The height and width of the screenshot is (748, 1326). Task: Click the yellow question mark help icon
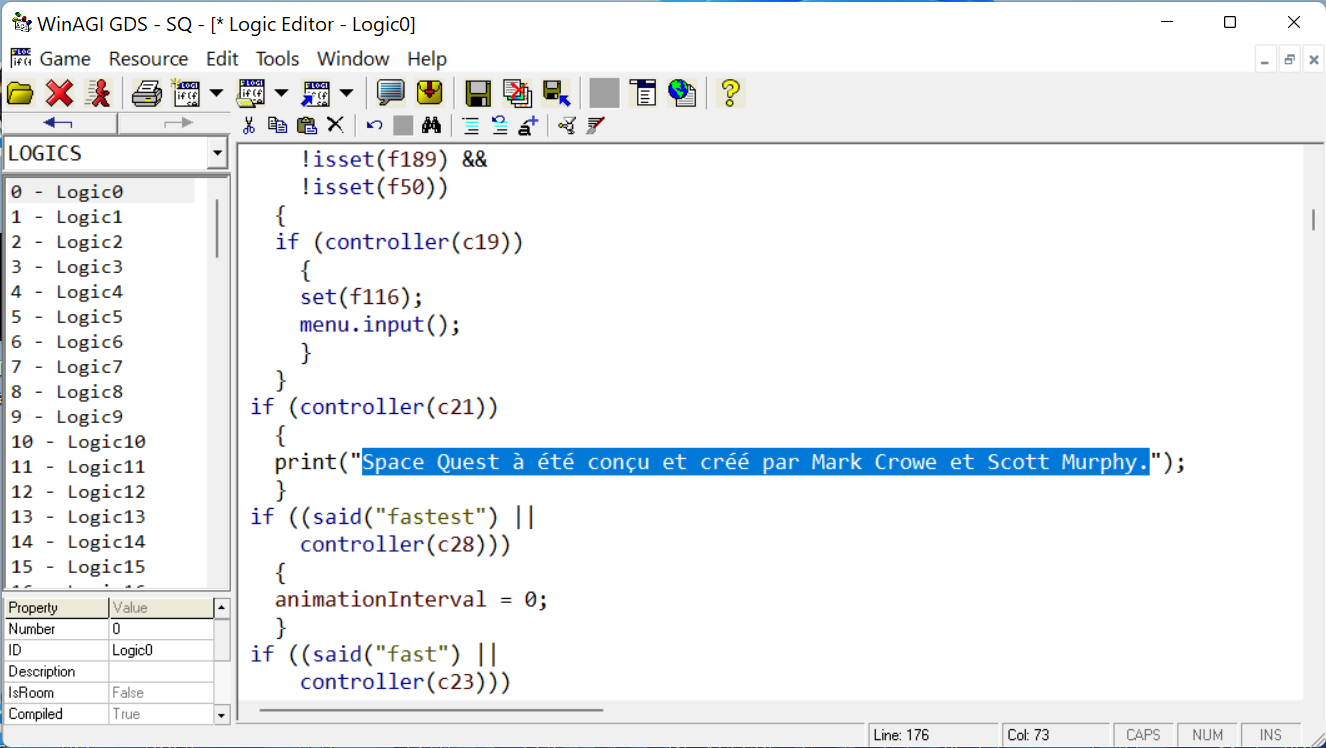[731, 93]
